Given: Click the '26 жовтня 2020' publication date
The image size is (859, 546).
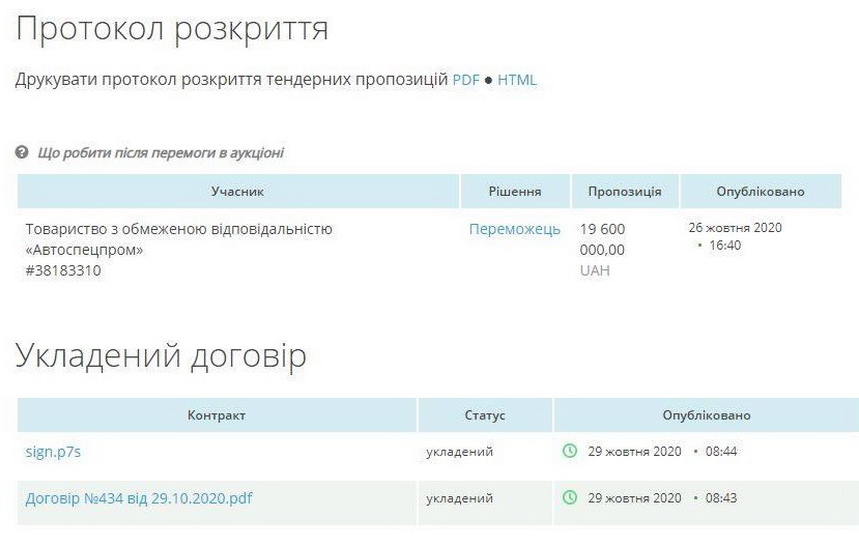Looking at the screenshot, I should [735, 227].
